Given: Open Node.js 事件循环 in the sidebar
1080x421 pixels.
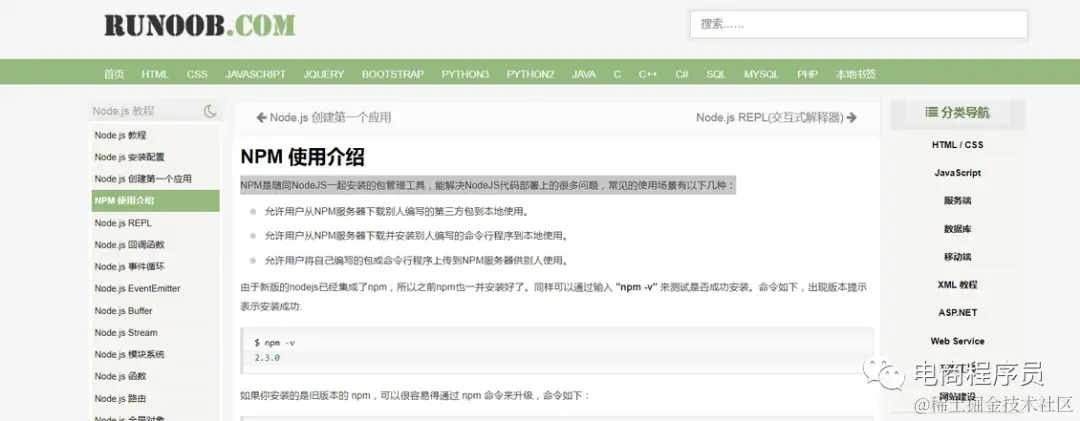Looking at the screenshot, I should pyautogui.click(x=129, y=267).
